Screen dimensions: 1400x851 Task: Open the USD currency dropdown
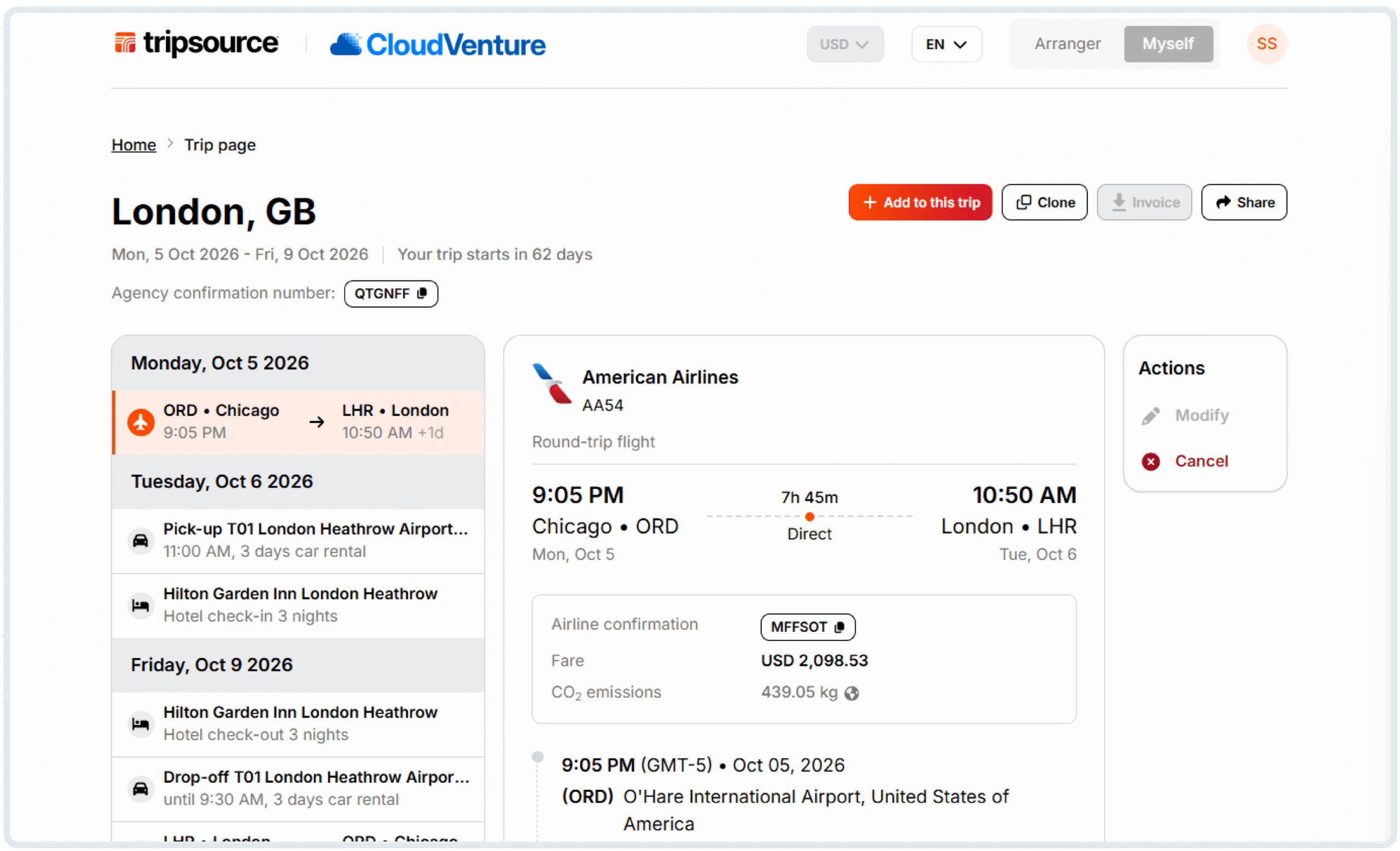tap(845, 44)
